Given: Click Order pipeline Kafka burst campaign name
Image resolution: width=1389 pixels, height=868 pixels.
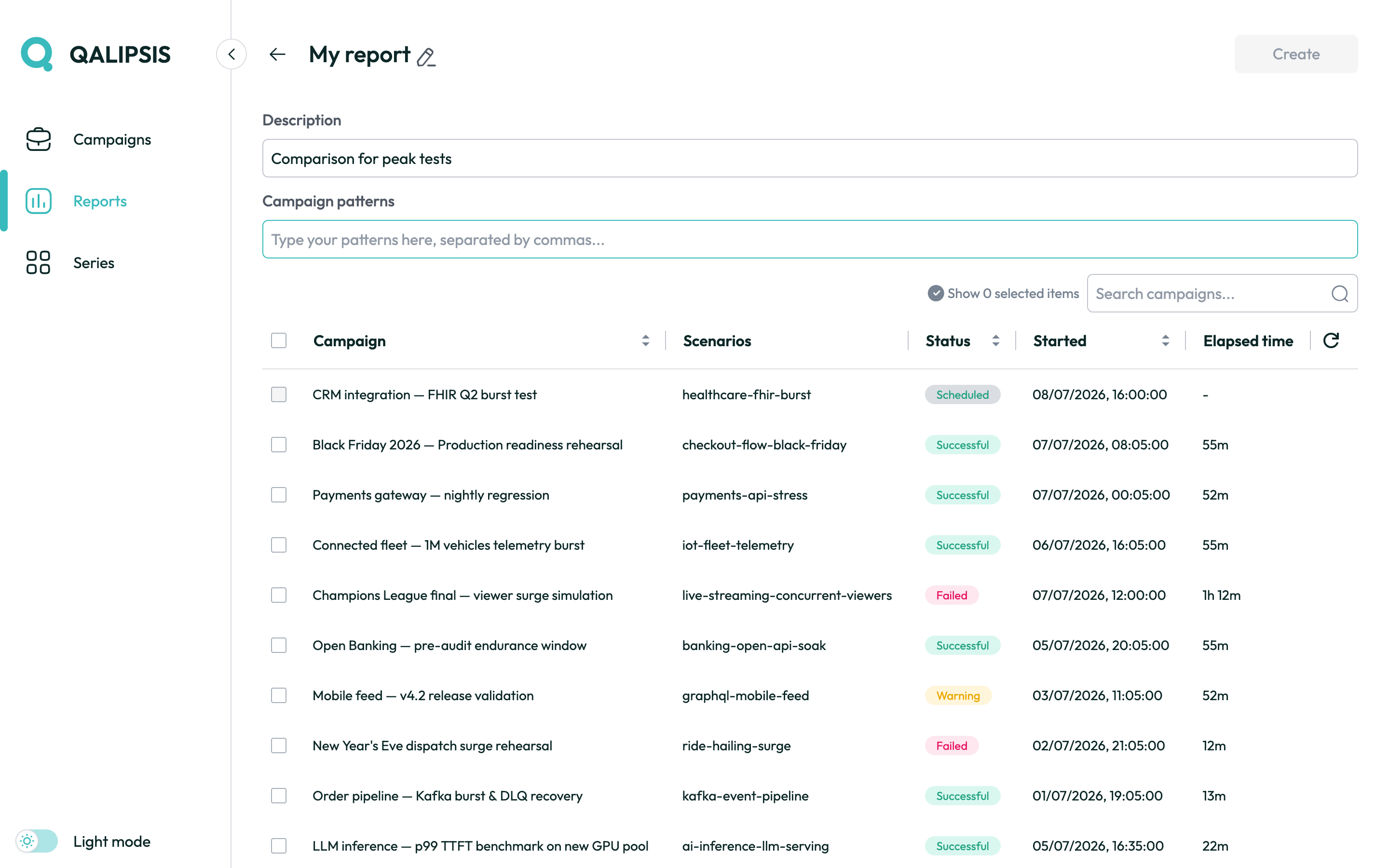Looking at the screenshot, I should [447, 796].
